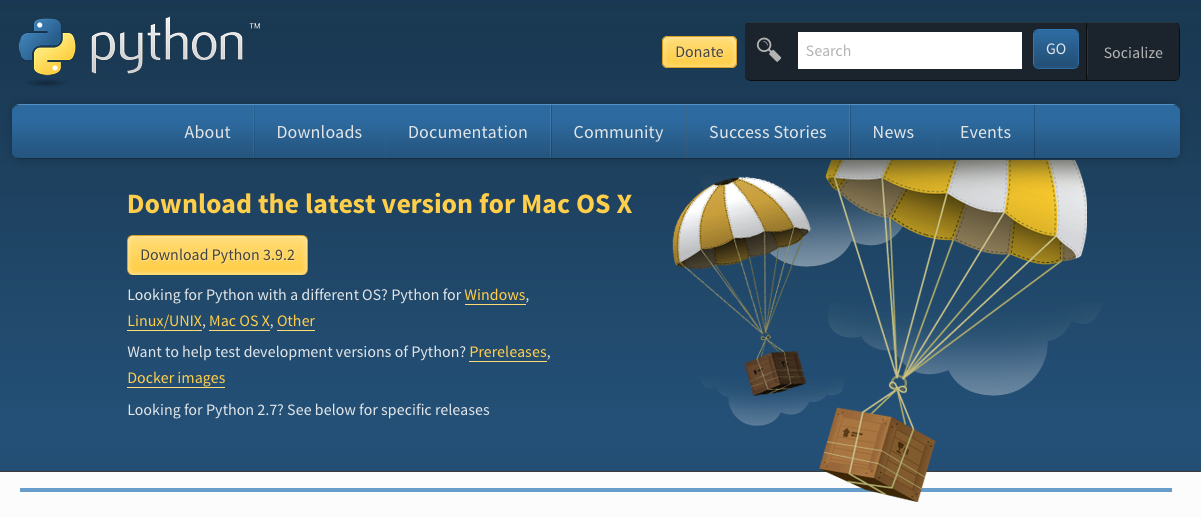The image size is (1201, 517).
Task: Click the magnifying glass search icon
Action: click(768, 50)
